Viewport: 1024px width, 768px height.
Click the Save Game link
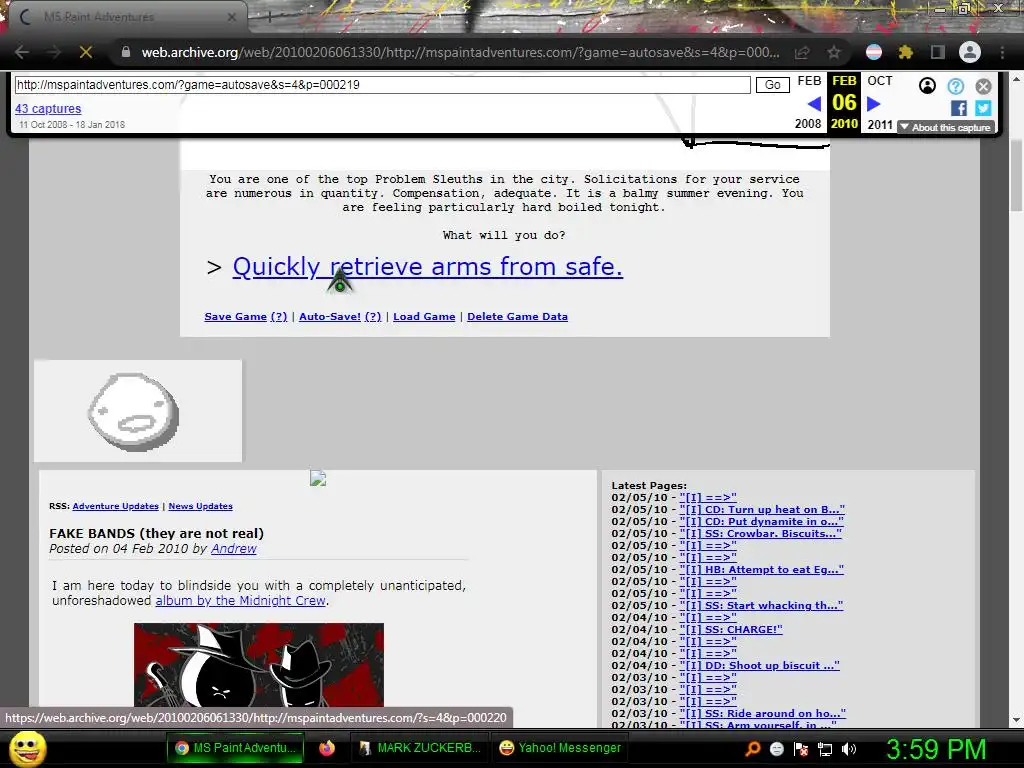click(236, 317)
